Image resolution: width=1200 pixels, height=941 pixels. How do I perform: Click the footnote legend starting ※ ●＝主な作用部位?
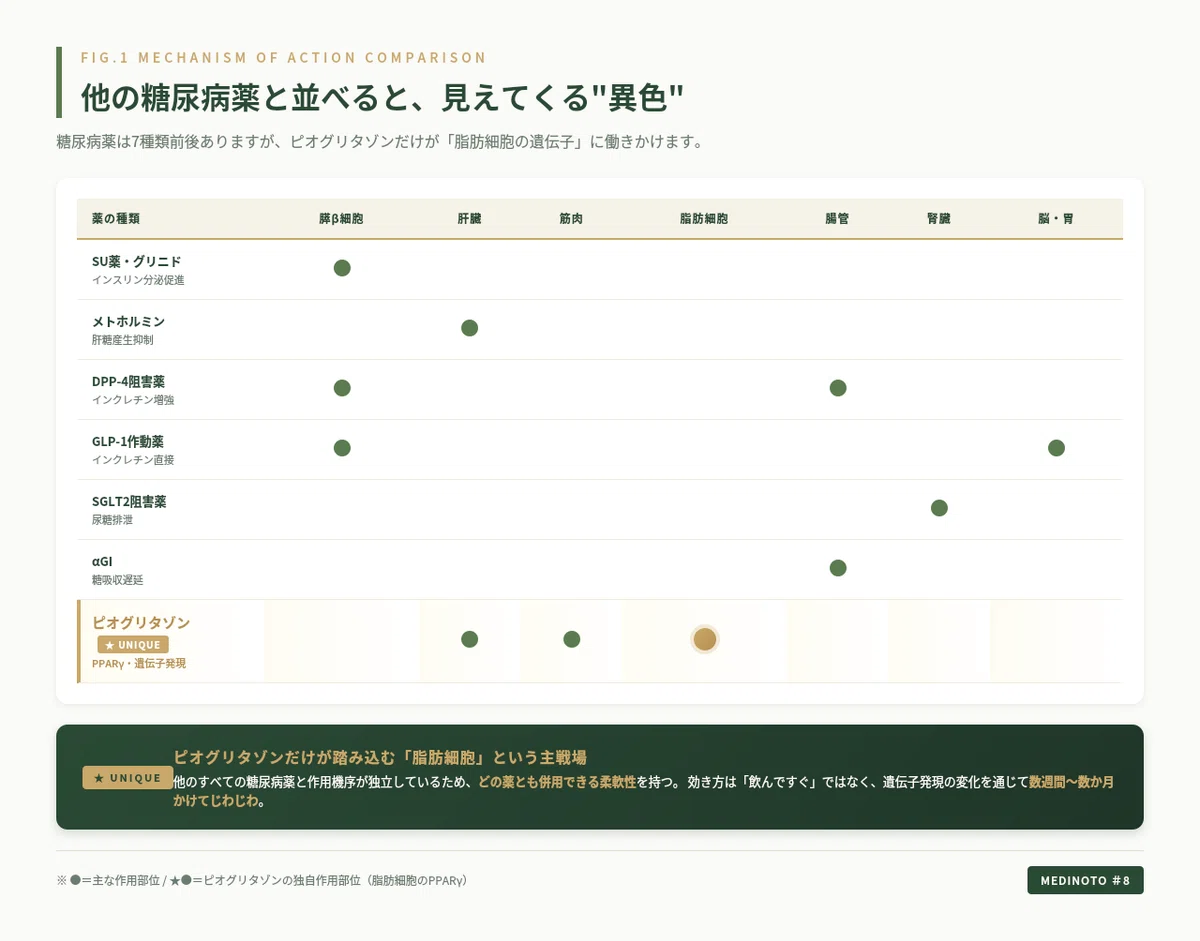pyautogui.click(x=262, y=881)
